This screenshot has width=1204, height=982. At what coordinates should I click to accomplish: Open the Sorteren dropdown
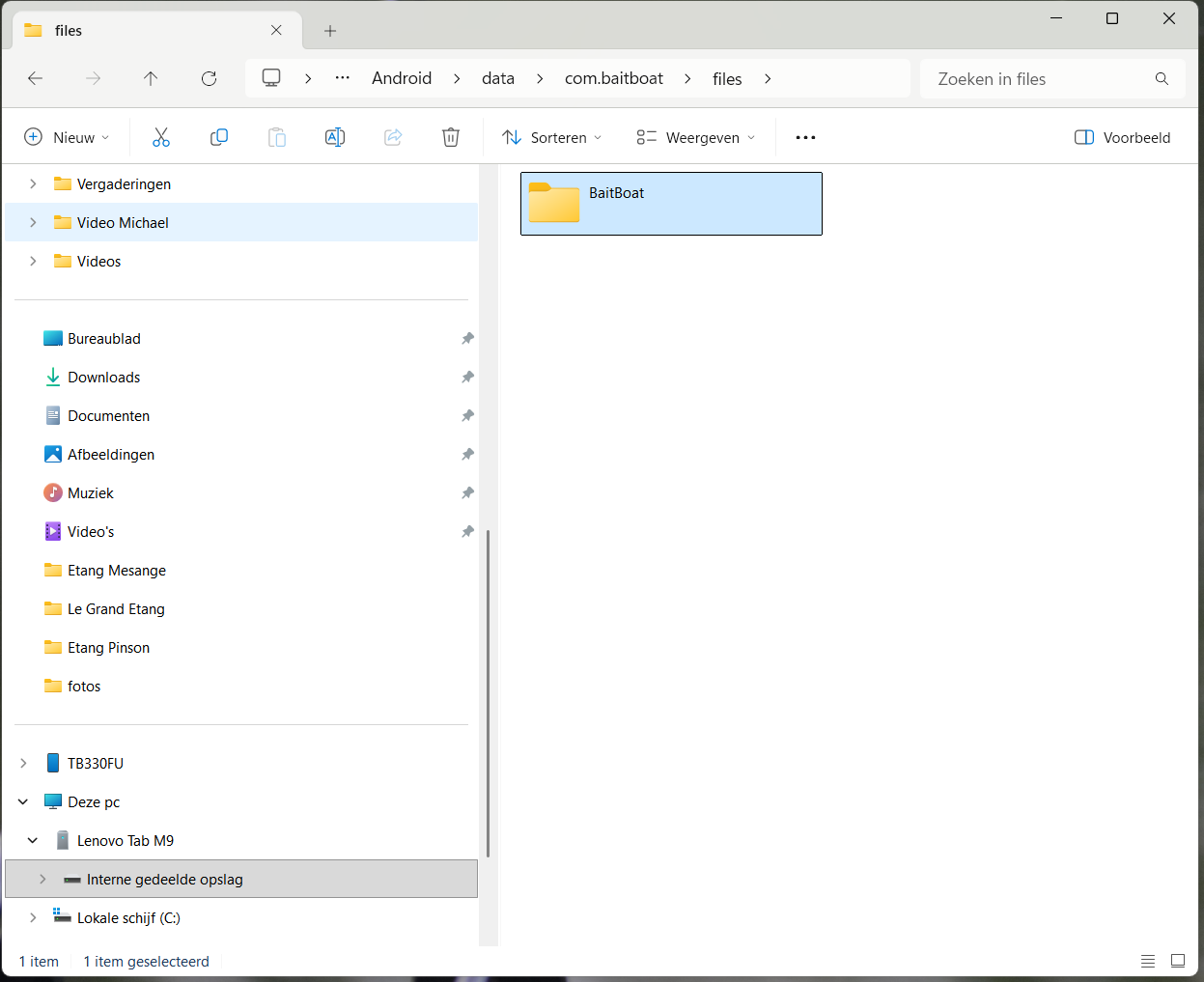point(552,137)
